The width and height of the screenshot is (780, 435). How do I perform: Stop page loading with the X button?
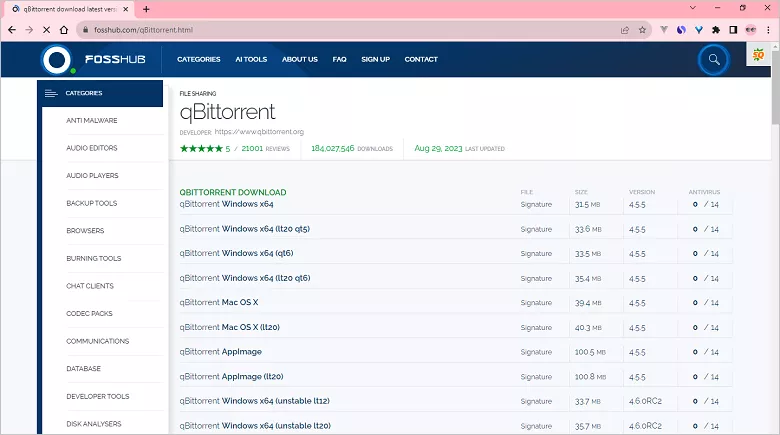click(46, 30)
